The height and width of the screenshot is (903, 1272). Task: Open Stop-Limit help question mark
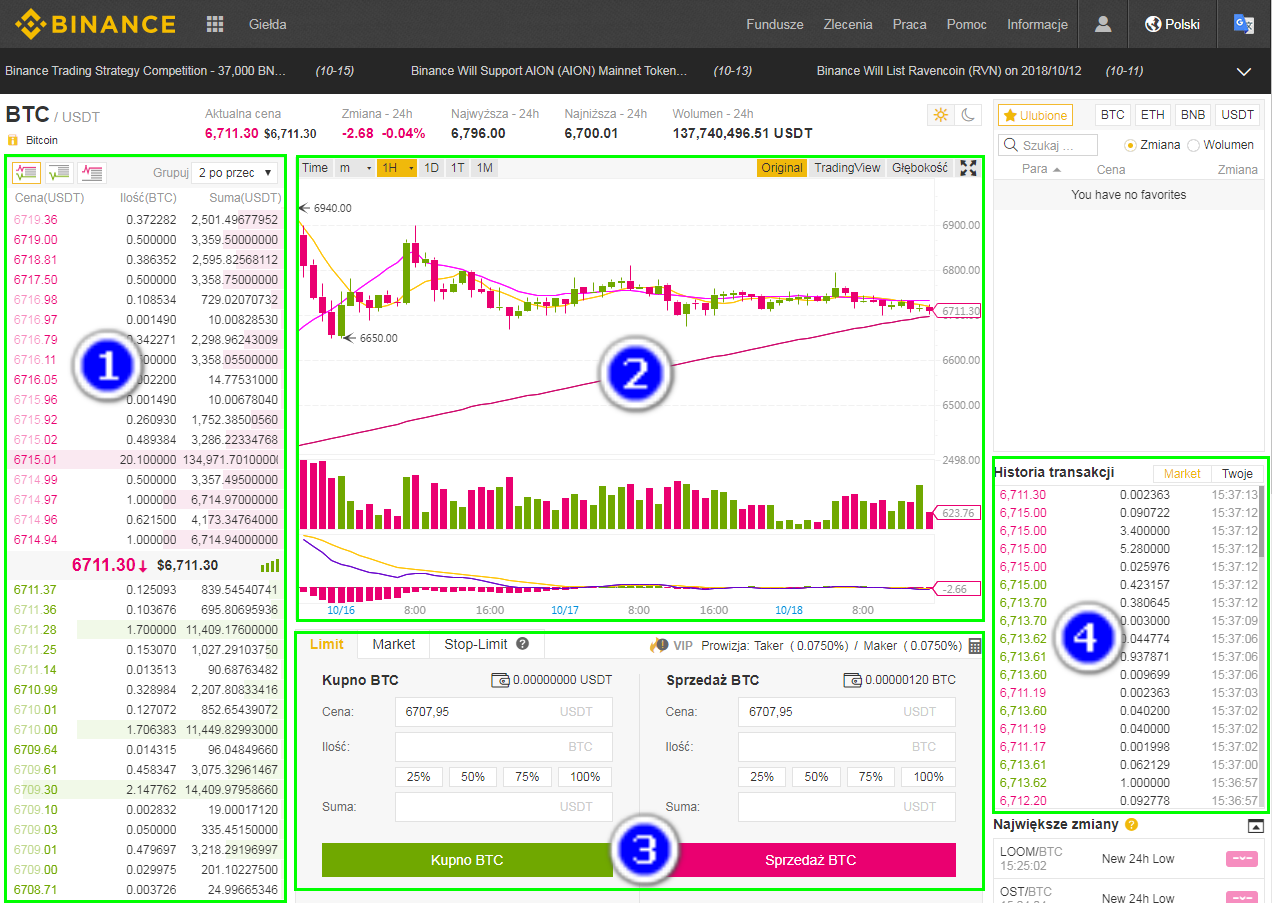click(x=522, y=645)
